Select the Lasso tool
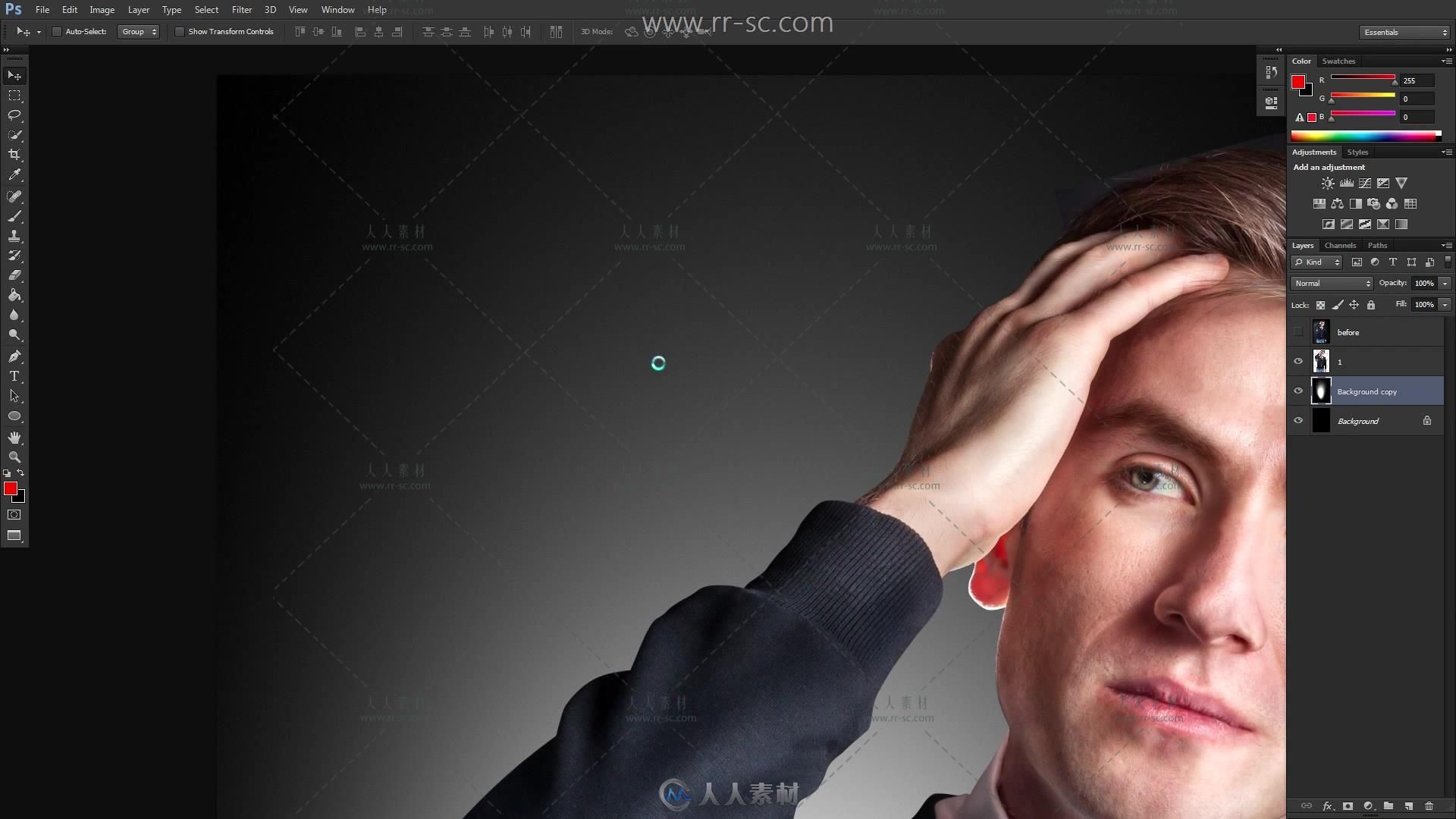Image resolution: width=1456 pixels, height=819 pixels. coord(14,115)
